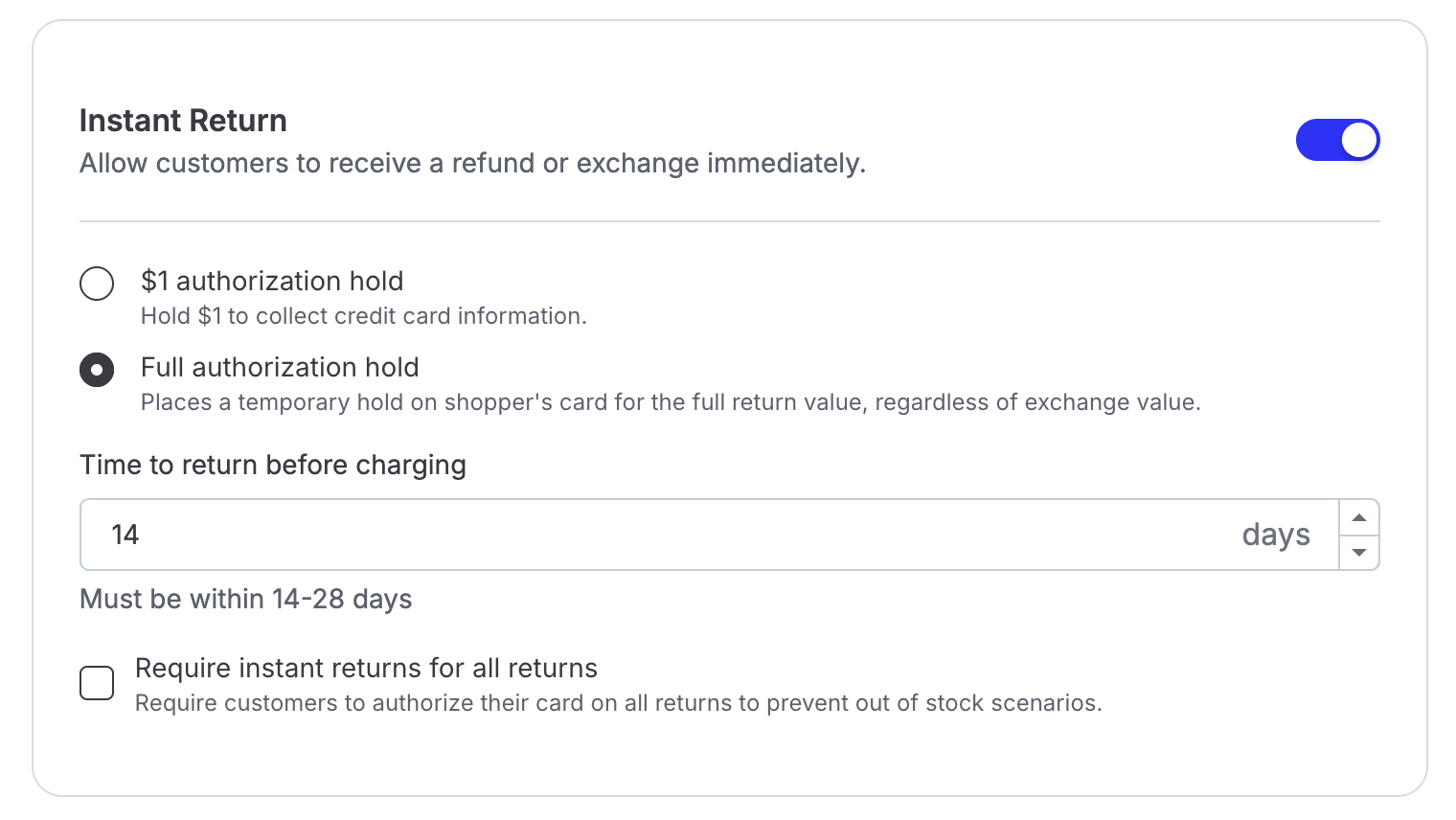
Task: Click the value 14 in the days field
Action: click(125, 535)
